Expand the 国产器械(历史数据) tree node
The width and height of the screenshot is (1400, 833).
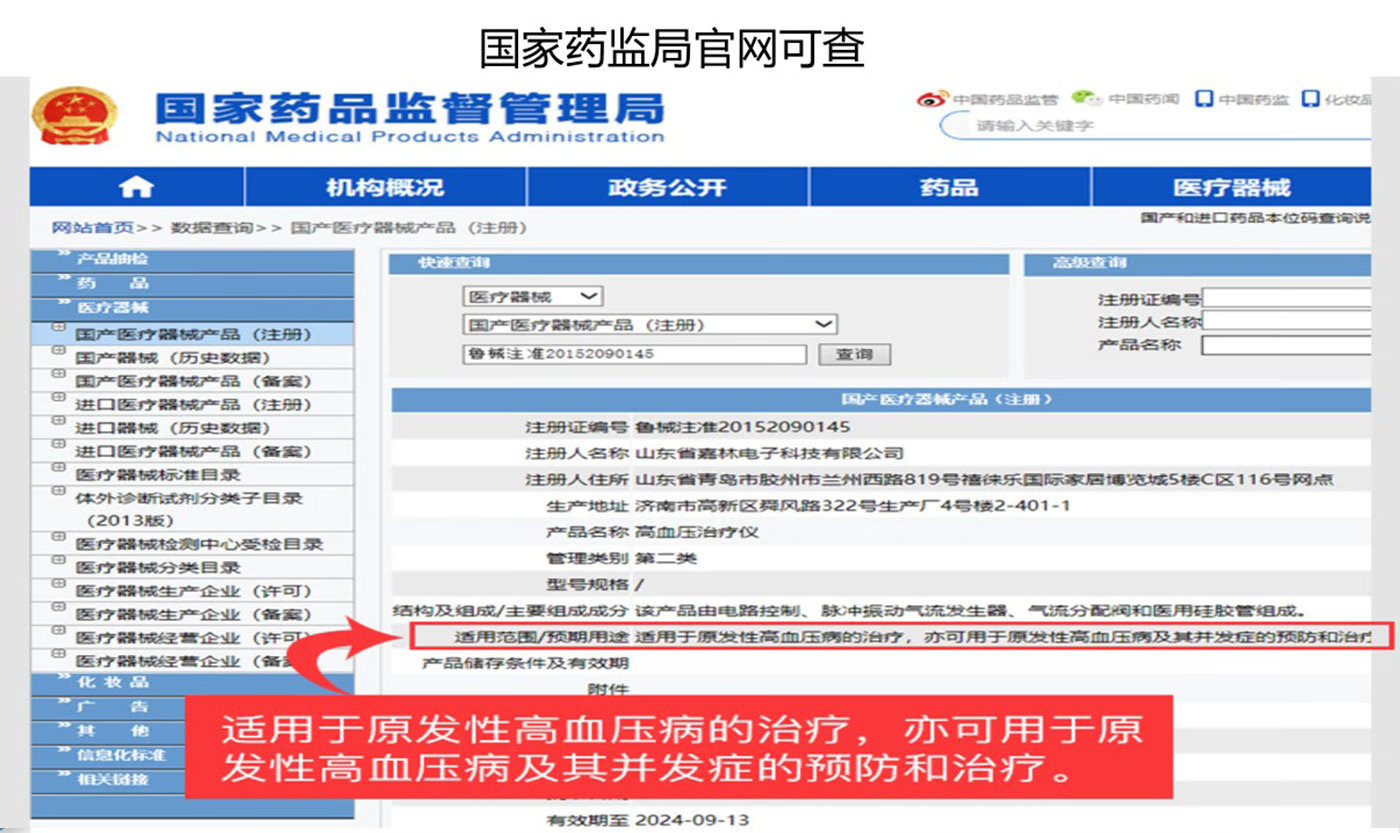point(57,352)
